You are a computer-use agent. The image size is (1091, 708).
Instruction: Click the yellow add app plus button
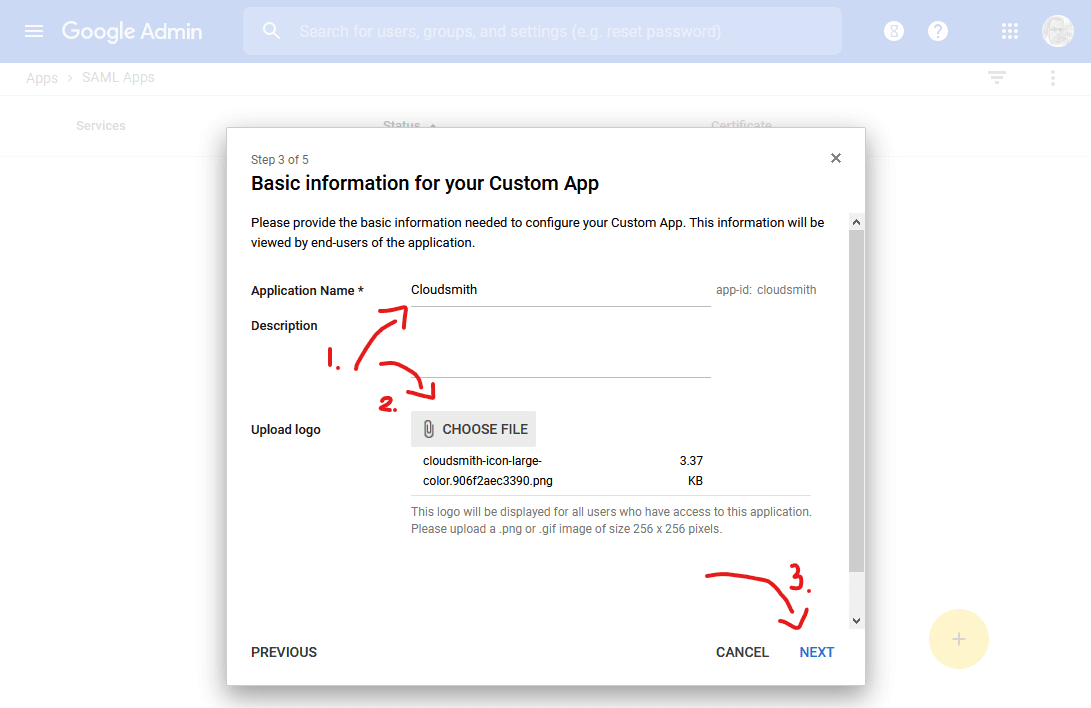(x=958, y=639)
